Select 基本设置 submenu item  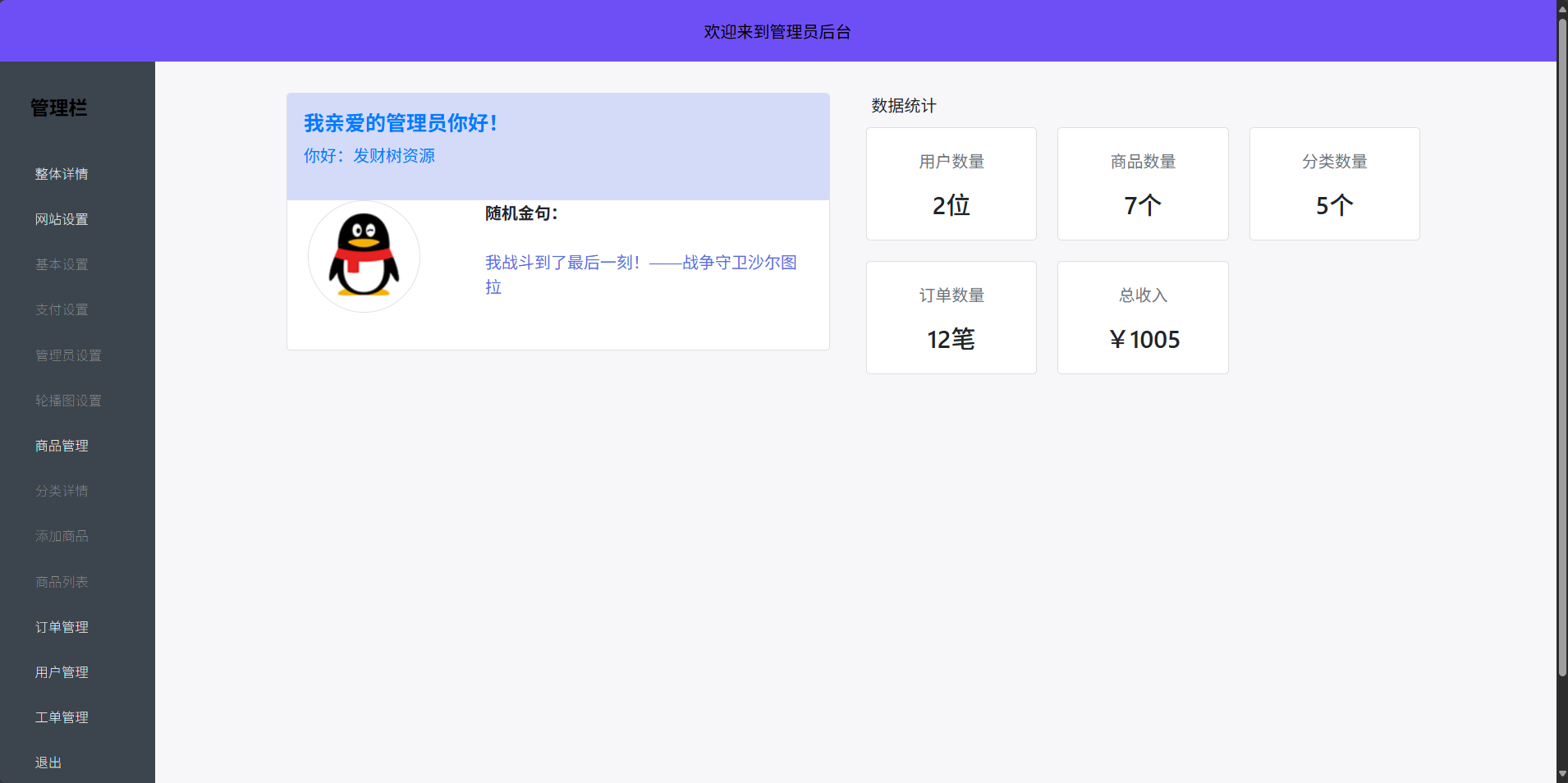(62, 264)
